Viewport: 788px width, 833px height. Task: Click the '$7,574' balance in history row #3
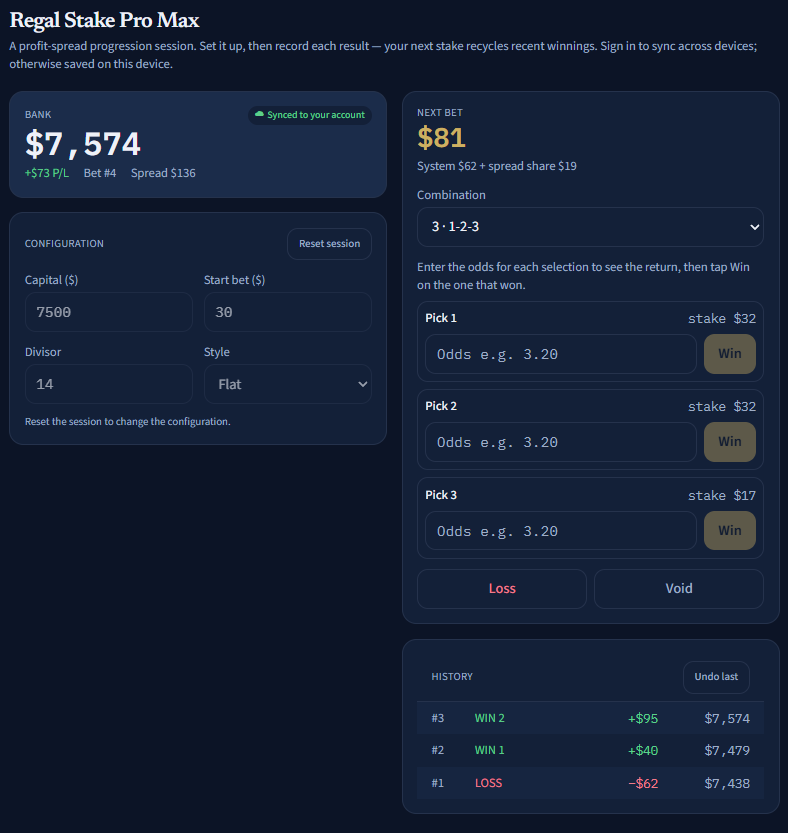727,719
